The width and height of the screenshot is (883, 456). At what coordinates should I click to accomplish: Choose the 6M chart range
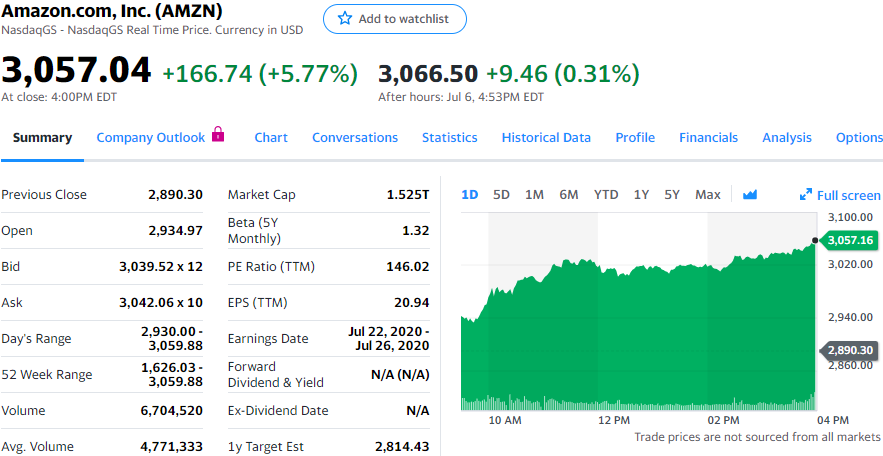click(x=568, y=195)
